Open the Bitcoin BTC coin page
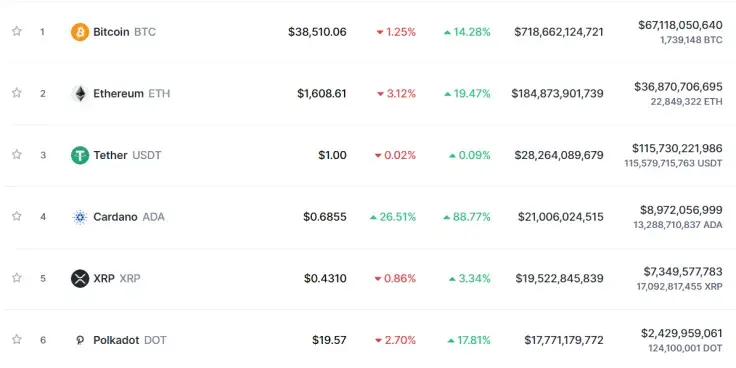Viewport: 736px width, 368px height. [124, 32]
